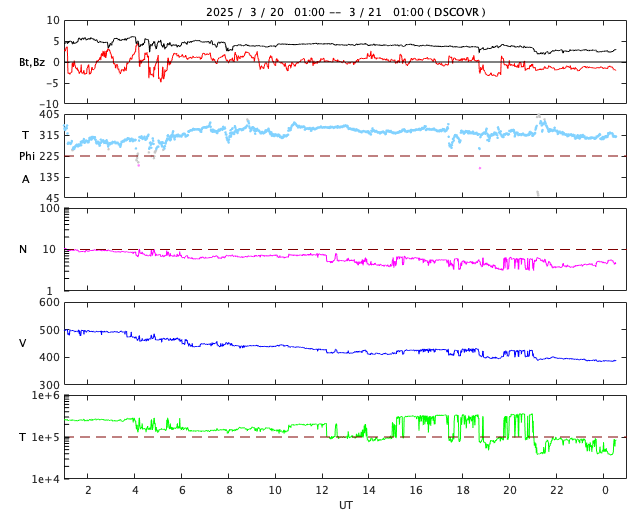Image resolution: width=640 pixels, height=512 pixels.
Task: Click the '20' hour label on the UT axis
Action: pyautogui.click(x=509, y=490)
